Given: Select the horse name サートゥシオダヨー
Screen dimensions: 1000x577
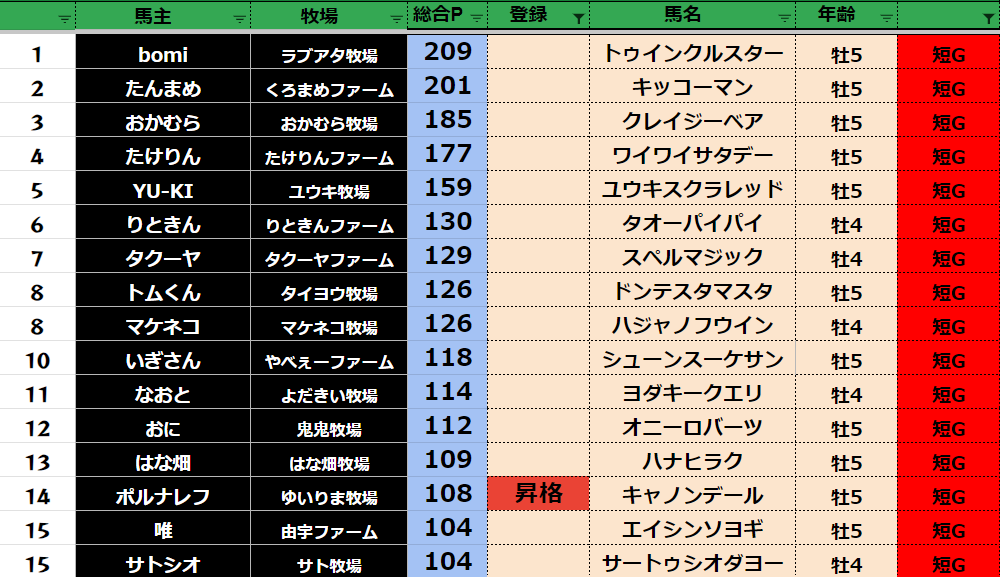Looking at the screenshot, I should [692, 563].
